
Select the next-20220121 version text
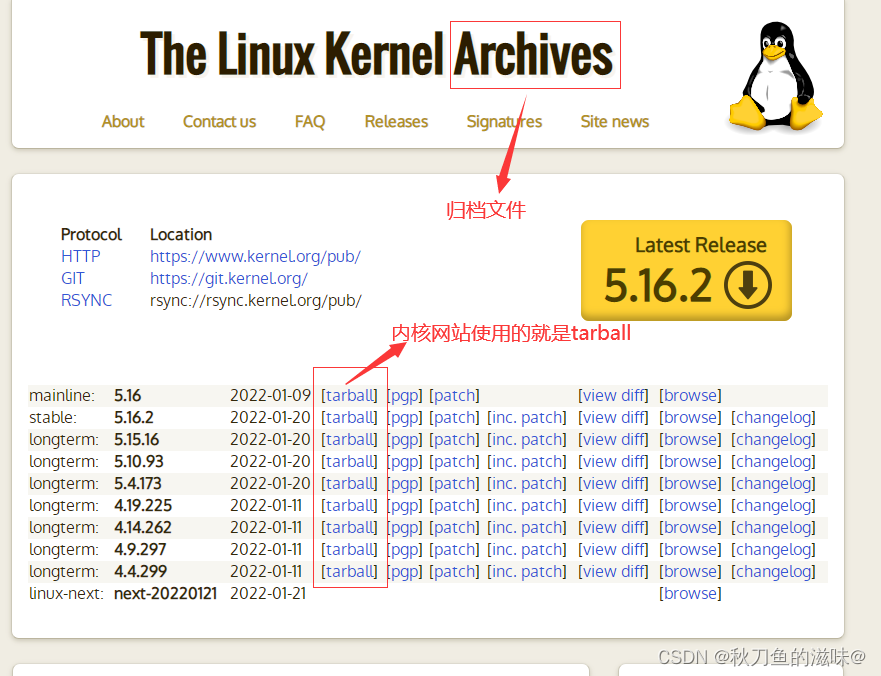[165, 593]
